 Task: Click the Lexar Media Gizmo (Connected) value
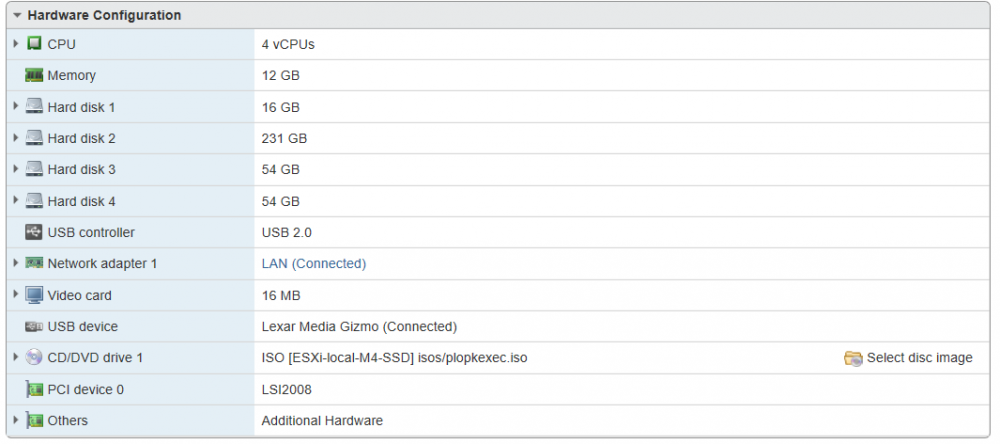click(x=359, y=327)
